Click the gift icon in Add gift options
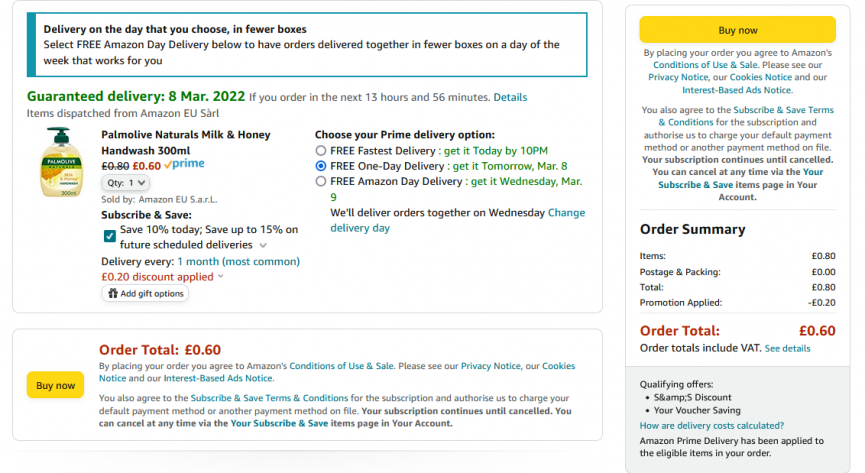This screenshot has height=473, width=865. point(113,294)
